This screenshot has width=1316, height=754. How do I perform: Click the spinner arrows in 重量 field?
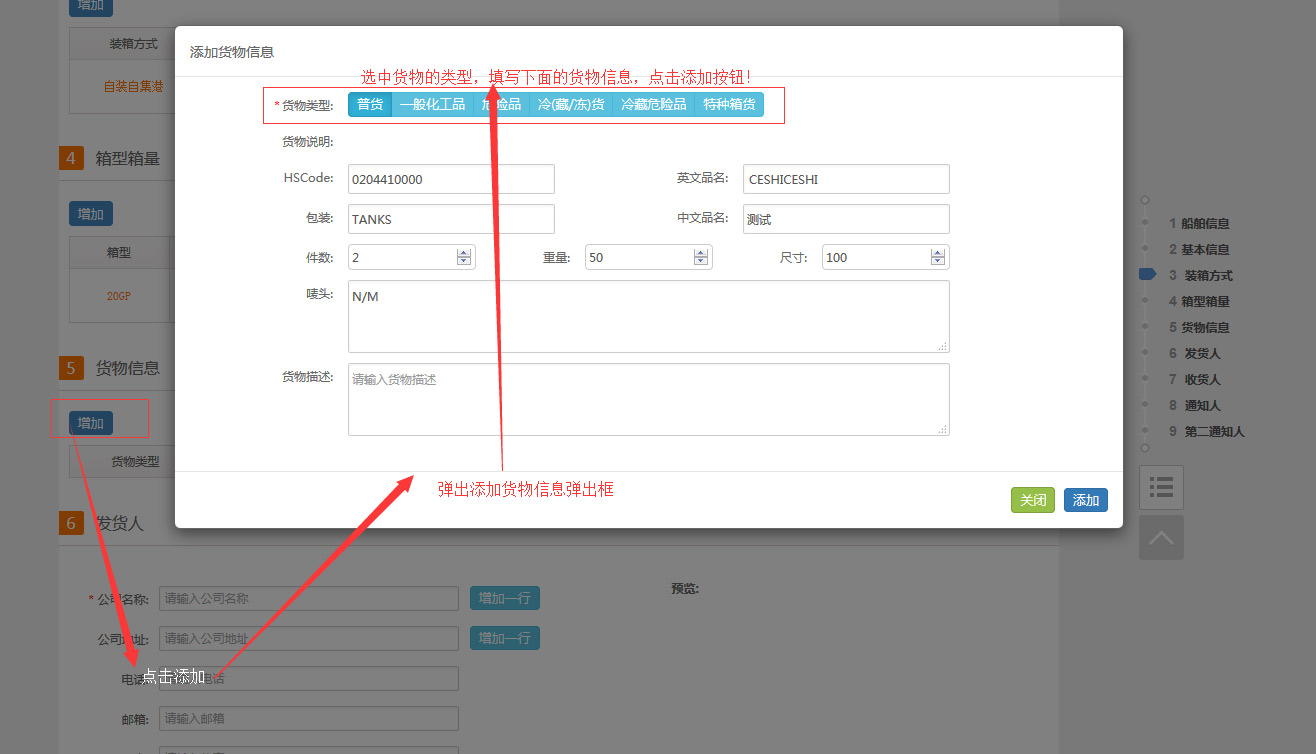700,257
